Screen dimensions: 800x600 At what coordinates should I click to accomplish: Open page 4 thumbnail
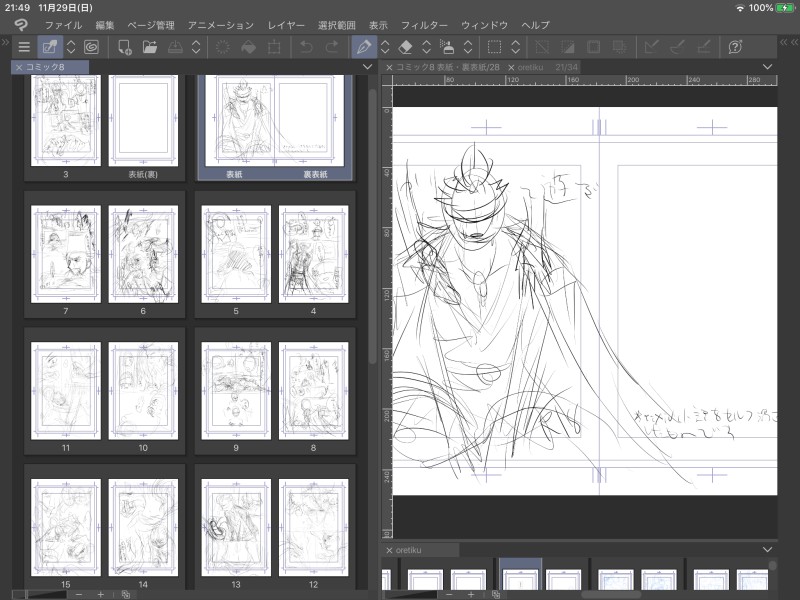[x=313, y=254]
